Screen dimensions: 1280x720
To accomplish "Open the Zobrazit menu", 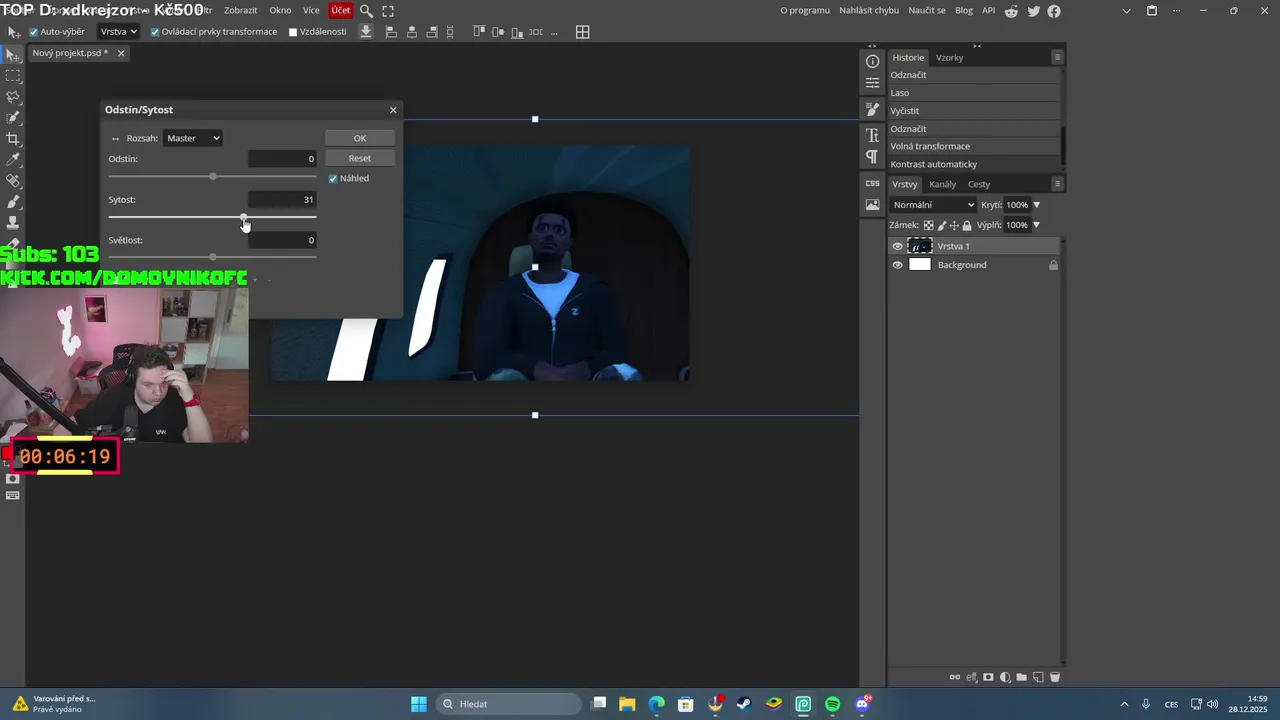I will click(241, 11).
